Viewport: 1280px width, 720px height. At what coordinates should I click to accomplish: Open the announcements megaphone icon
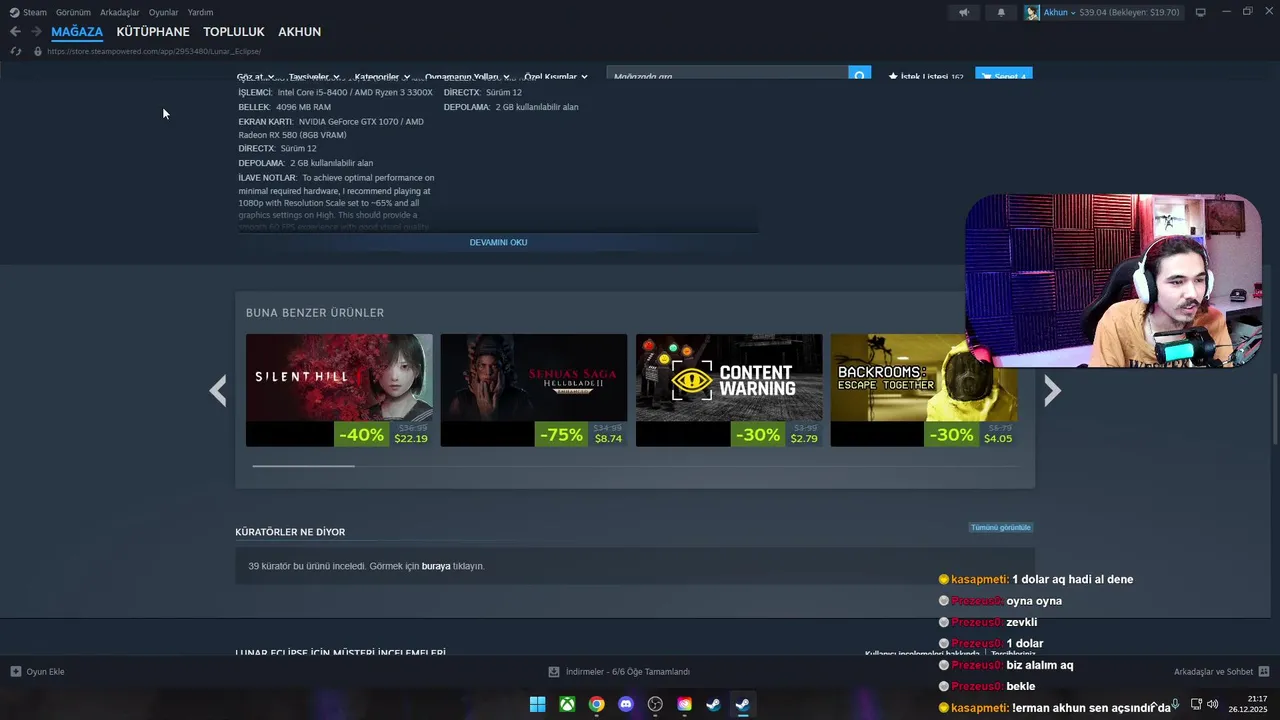(964, 12)
